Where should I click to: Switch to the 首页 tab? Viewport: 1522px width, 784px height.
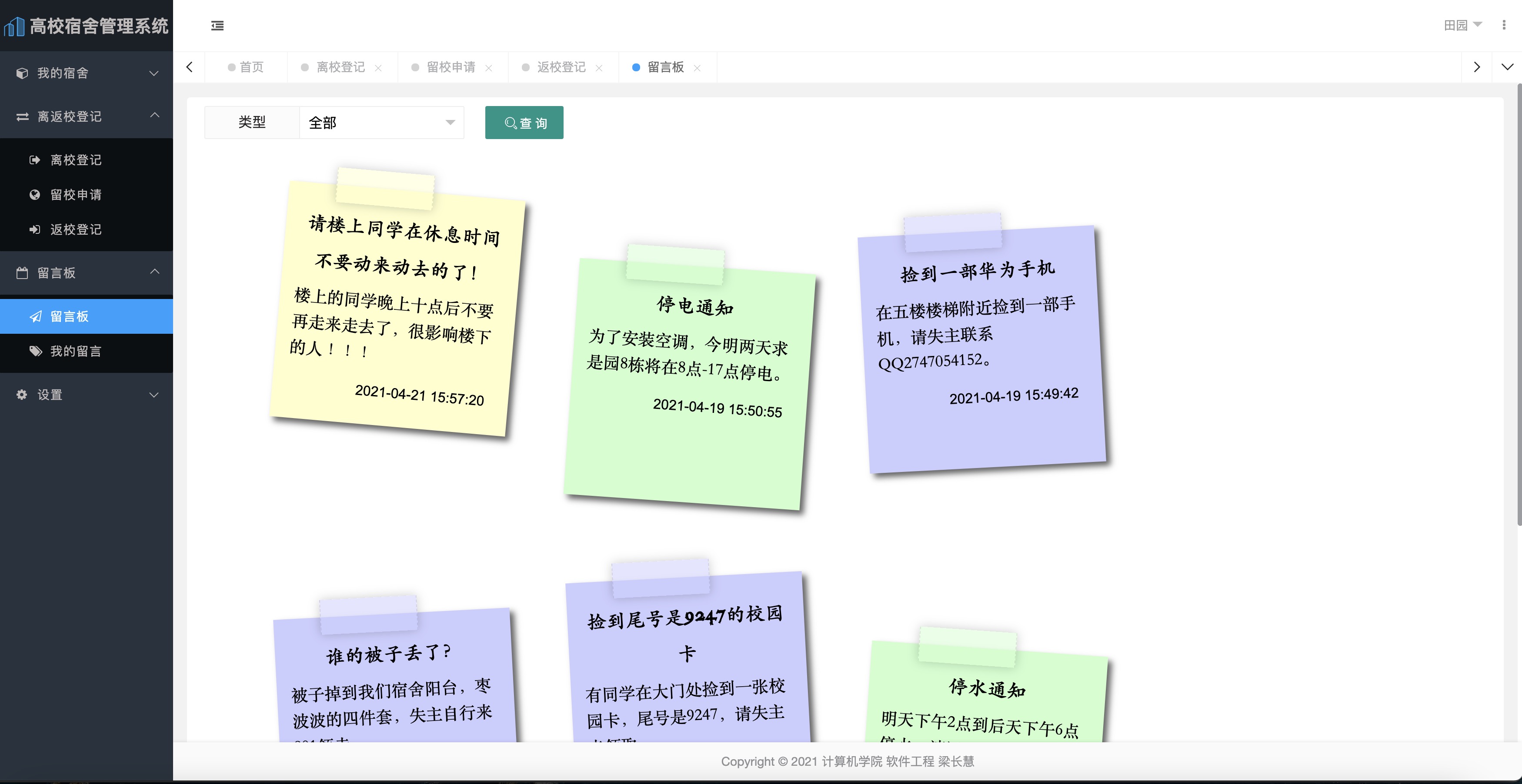click(x=250, y=67)
